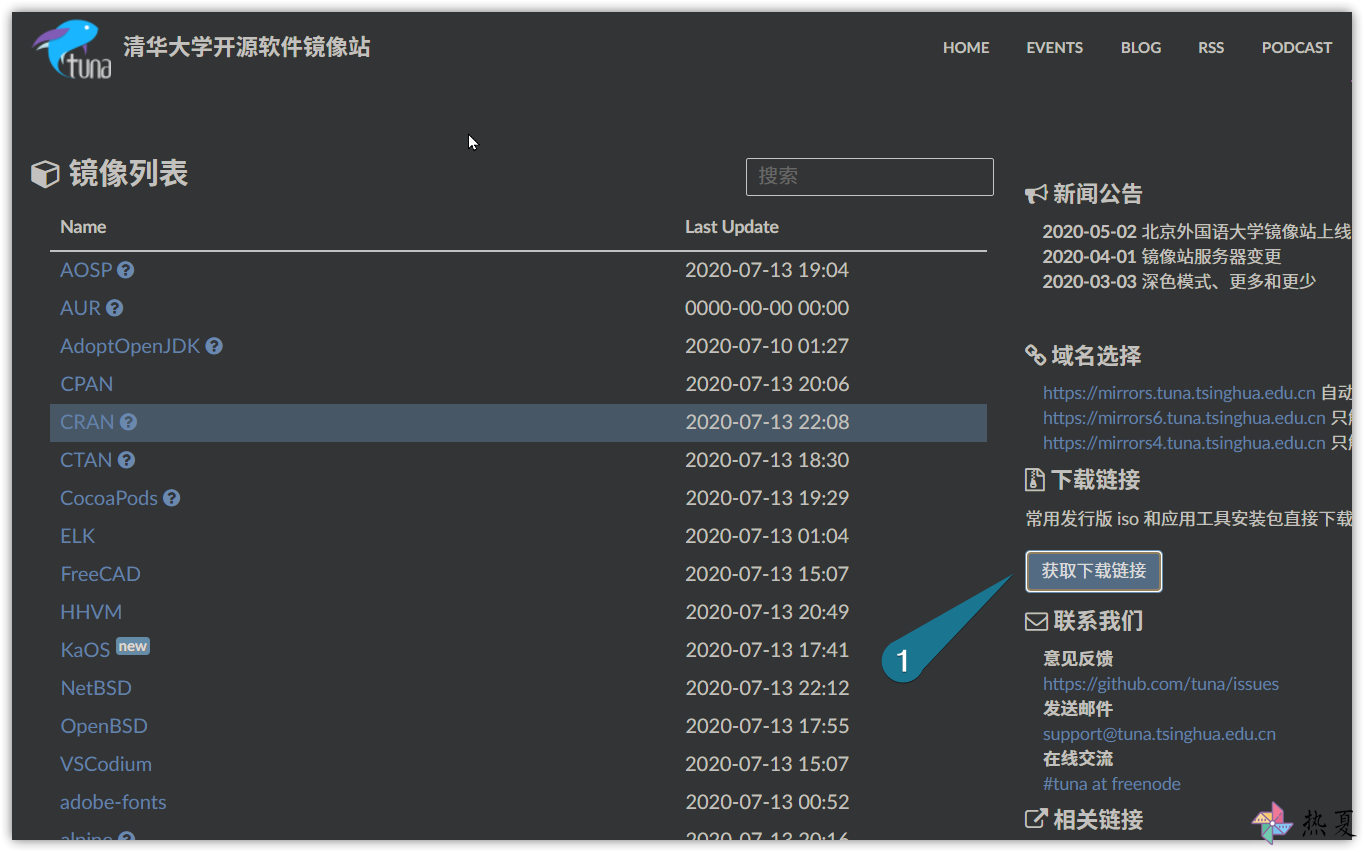1364x852 pixels.
Task: Open the help icon beside CTAN
Action: [x=126, y=460]
